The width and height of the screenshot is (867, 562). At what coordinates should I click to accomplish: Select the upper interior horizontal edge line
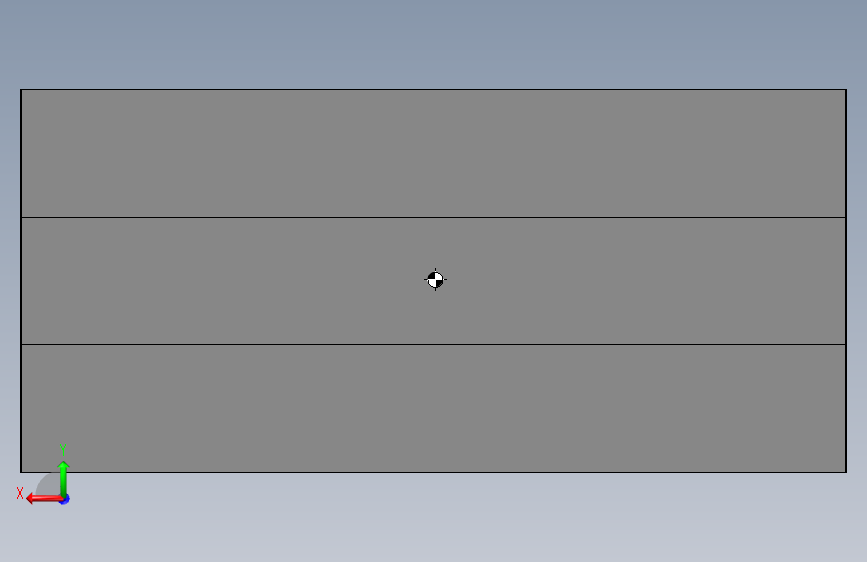pyautogui.click(x=434, y=217)
